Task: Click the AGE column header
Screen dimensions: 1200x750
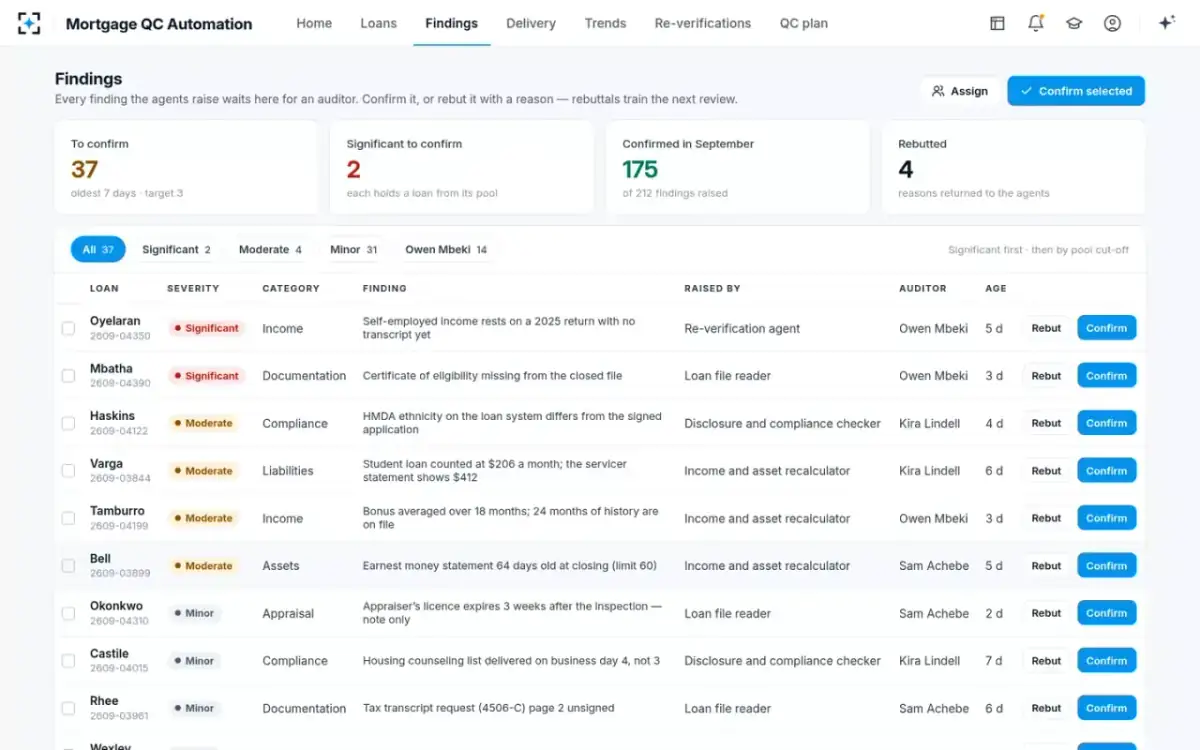Action: point(996,288)
